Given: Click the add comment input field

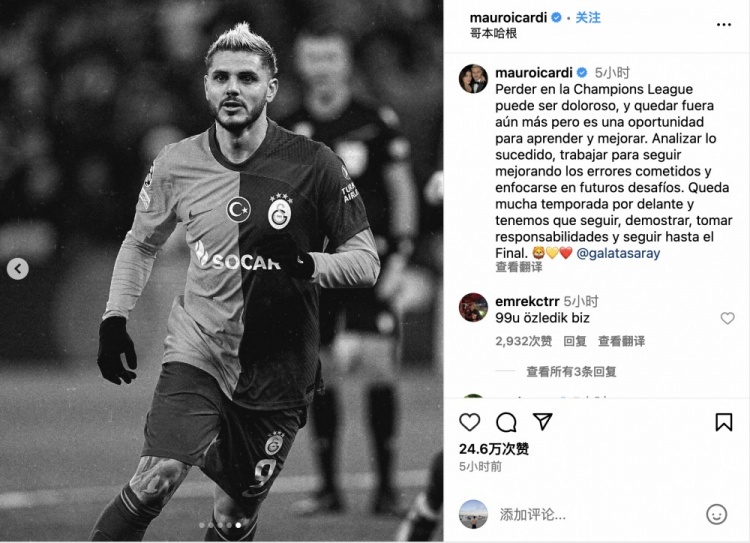Looking at the screenshot, I should point(598,514).
